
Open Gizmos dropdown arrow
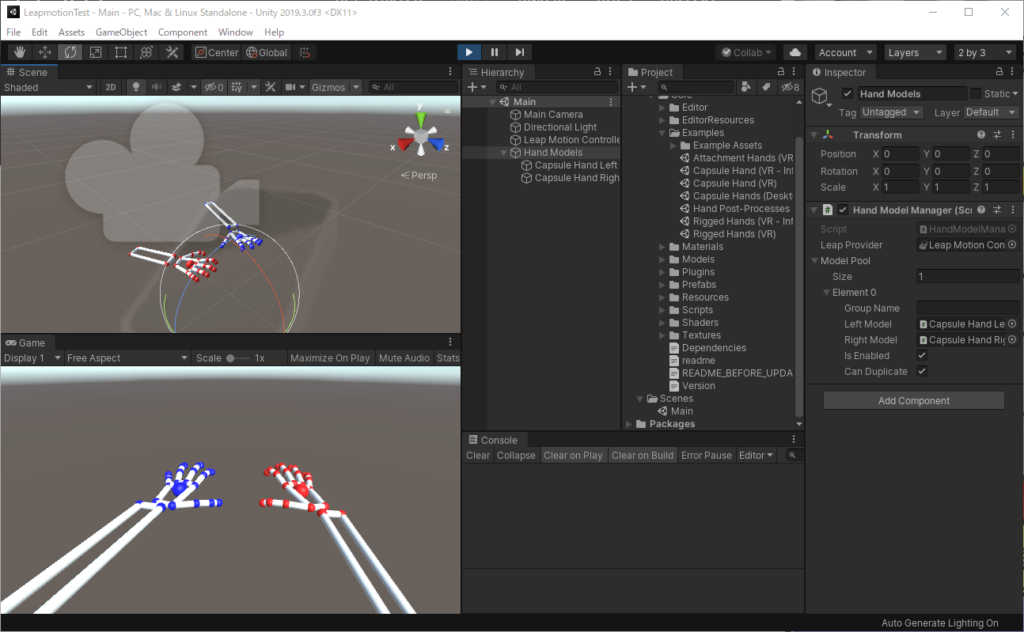click(356, 87)
